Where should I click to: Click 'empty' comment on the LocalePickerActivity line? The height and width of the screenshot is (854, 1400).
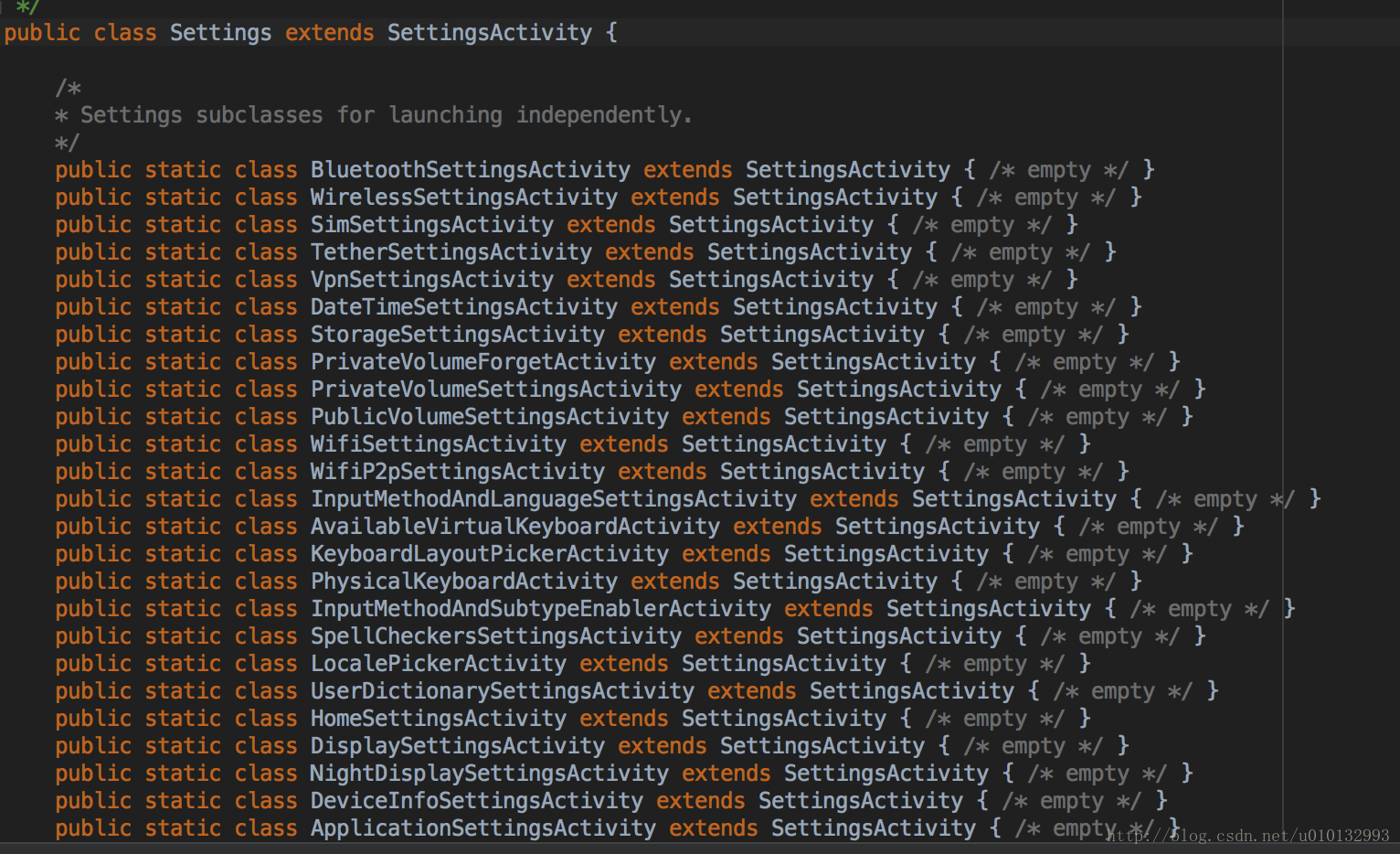[995, 664]
